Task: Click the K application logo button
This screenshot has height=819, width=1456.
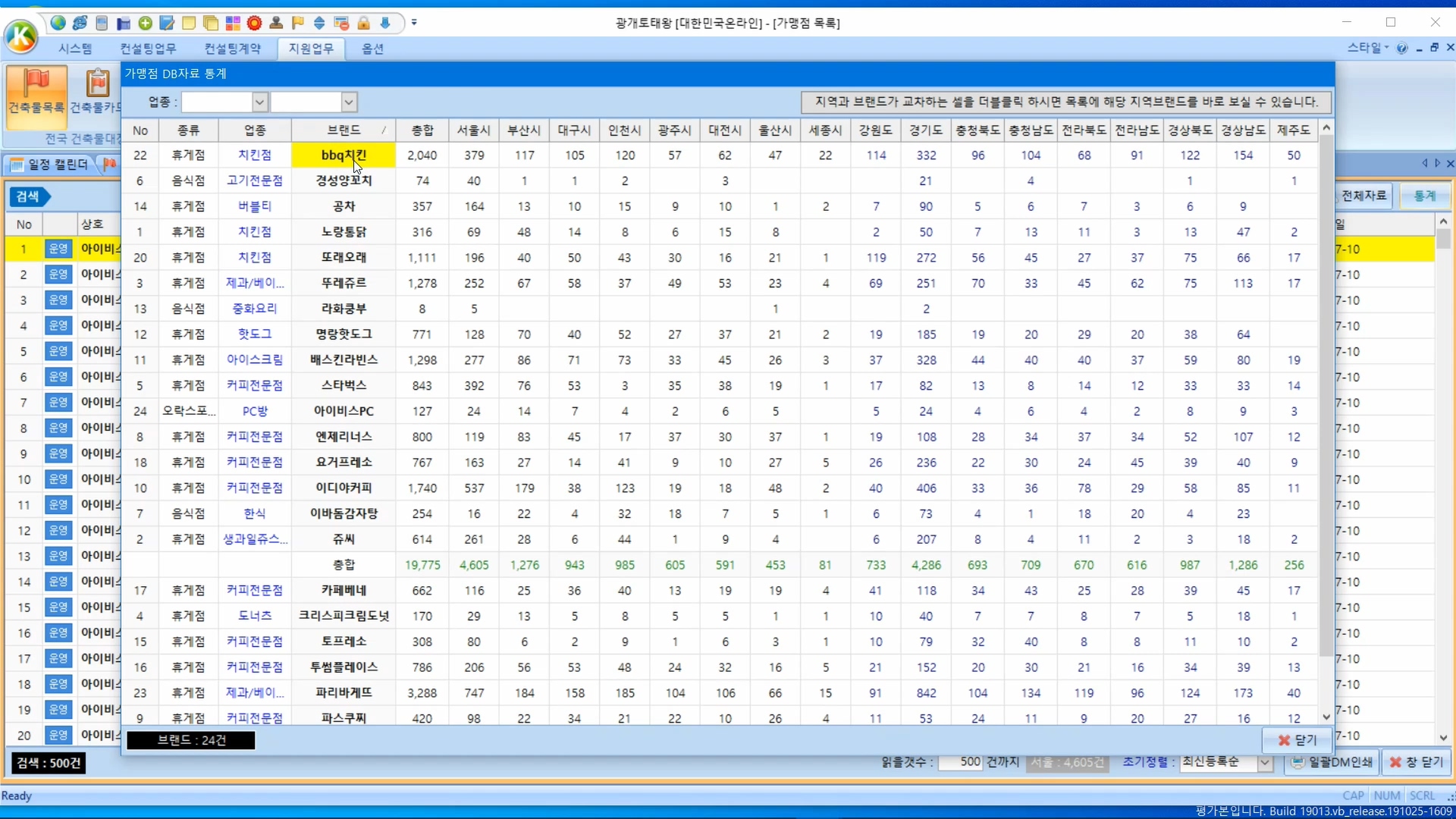Action: click(21, 36)
